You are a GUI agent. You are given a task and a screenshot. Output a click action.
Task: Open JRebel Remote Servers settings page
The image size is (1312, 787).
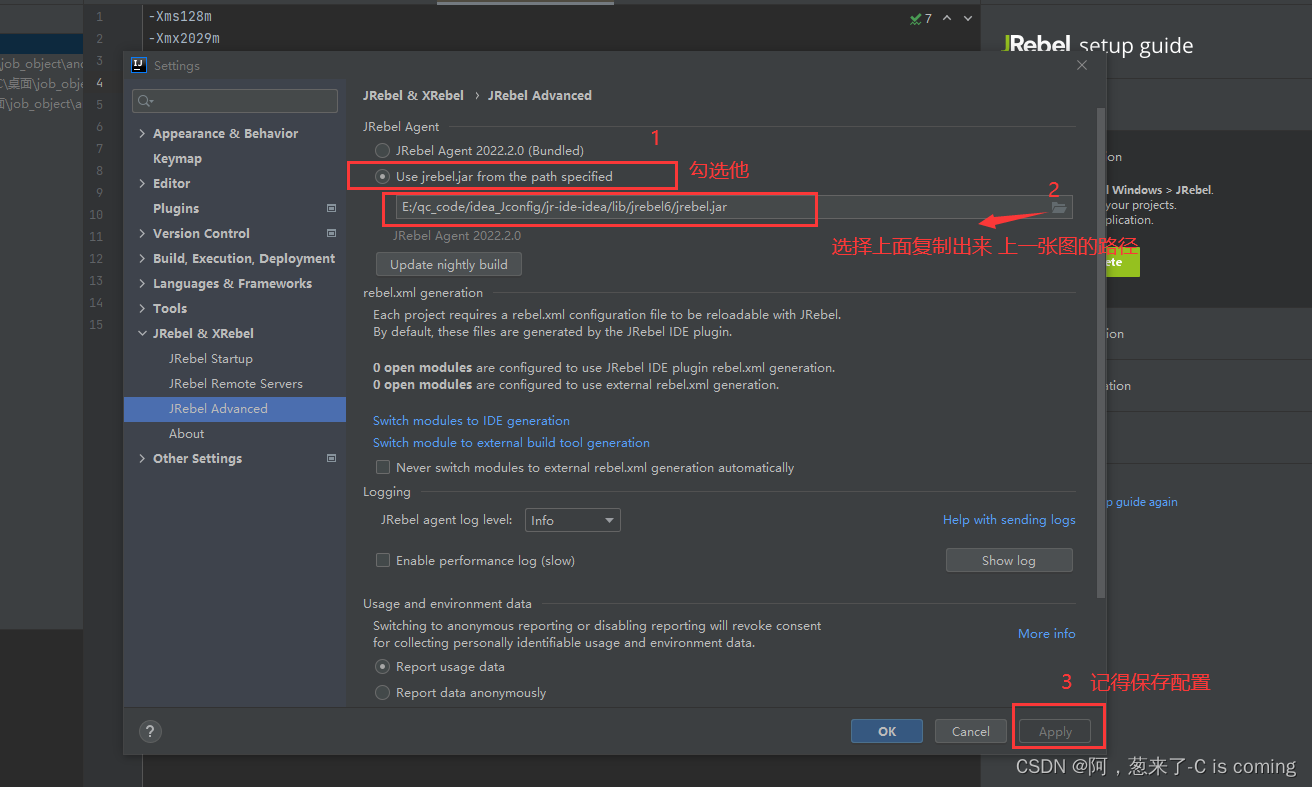(x=236, y=383)
